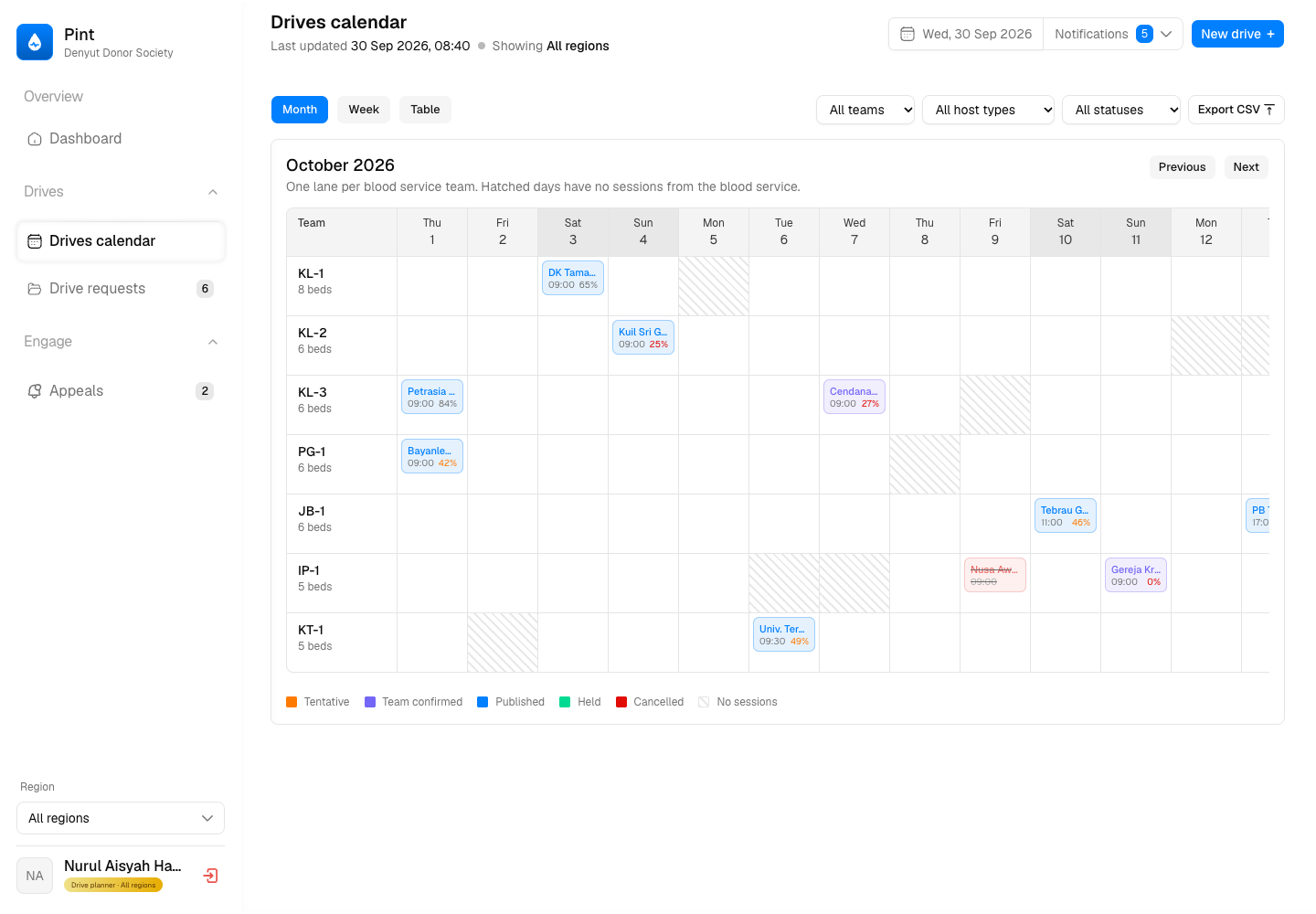Screen dimensions: 1316x914
Task: Open the Petrasia drive on KL-3
Action: point(432,397)
